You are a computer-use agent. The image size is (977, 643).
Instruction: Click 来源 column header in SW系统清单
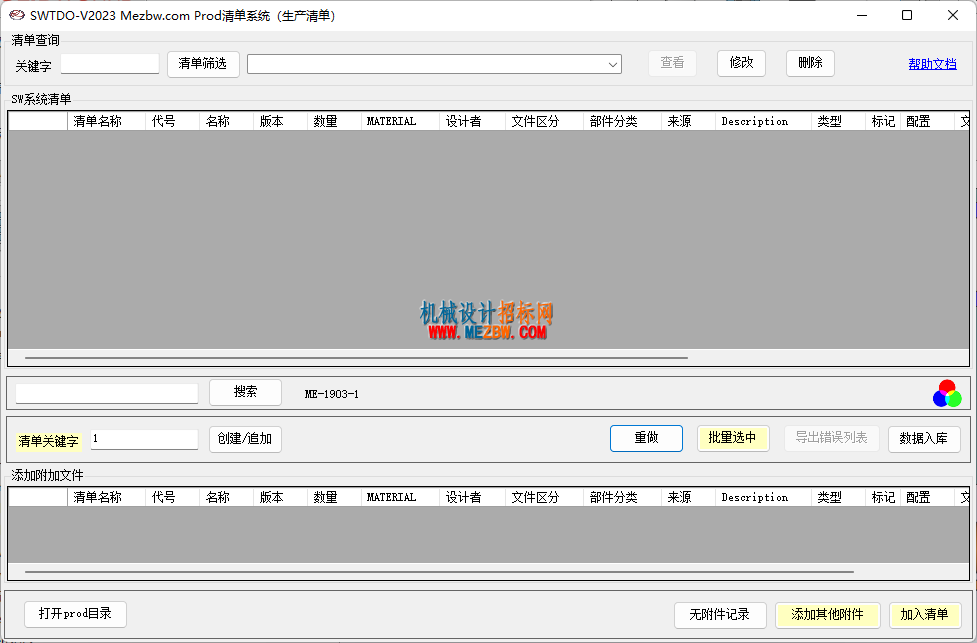(x=688, y=121)
